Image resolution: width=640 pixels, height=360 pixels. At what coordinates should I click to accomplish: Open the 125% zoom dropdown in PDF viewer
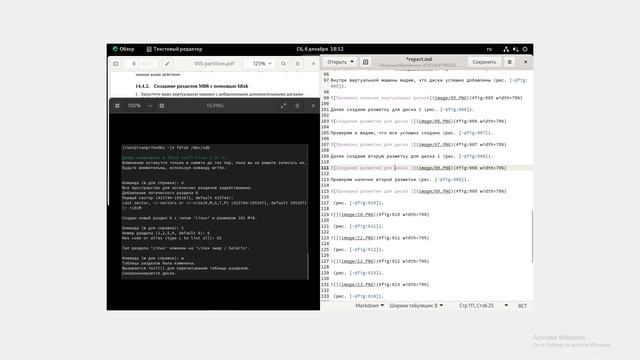(x=262, y=64)
